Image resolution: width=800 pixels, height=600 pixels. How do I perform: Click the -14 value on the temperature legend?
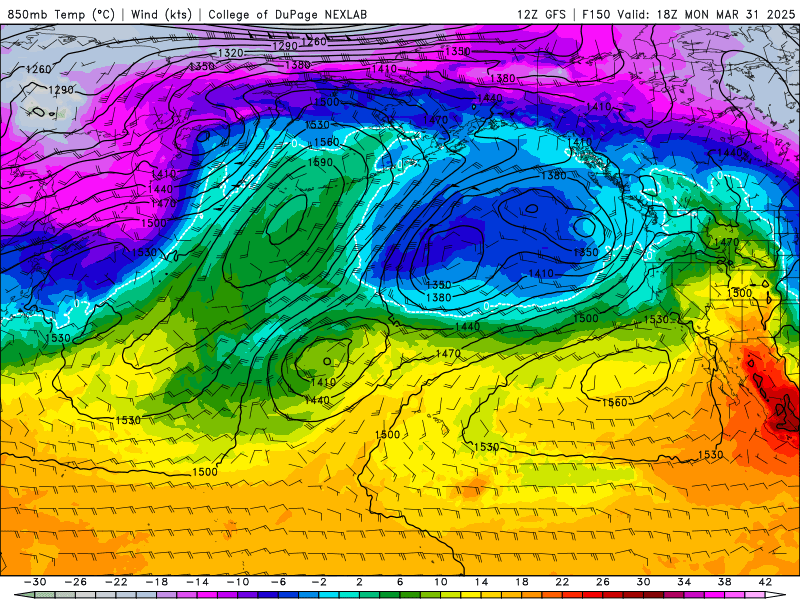click(197, 582)
